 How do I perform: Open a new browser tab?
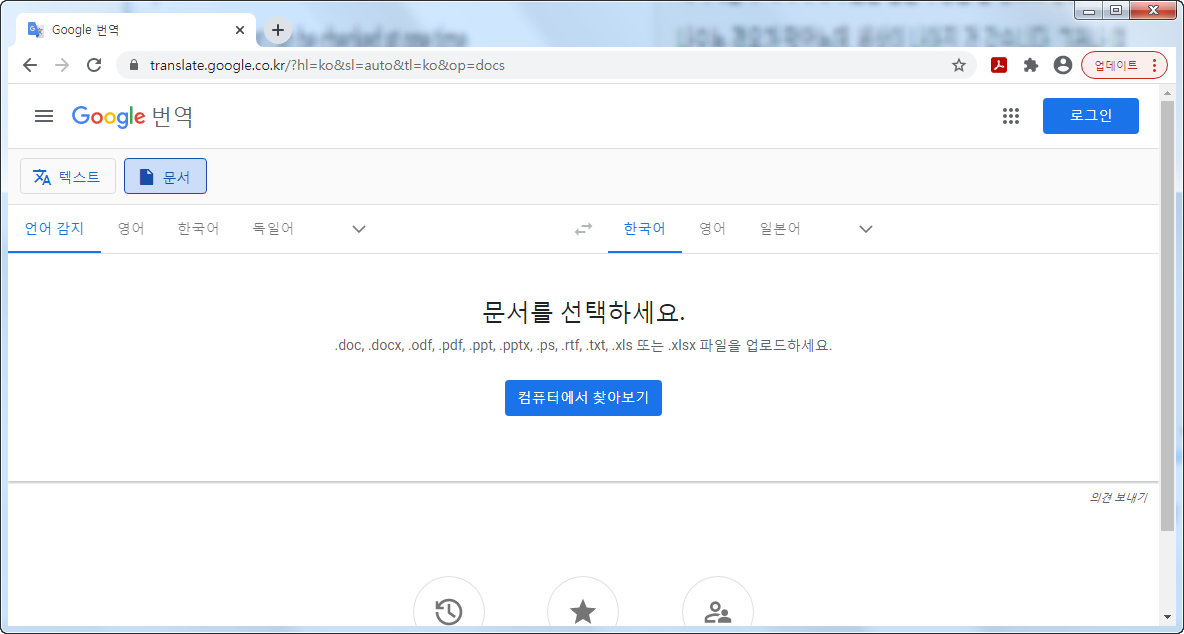278,30
